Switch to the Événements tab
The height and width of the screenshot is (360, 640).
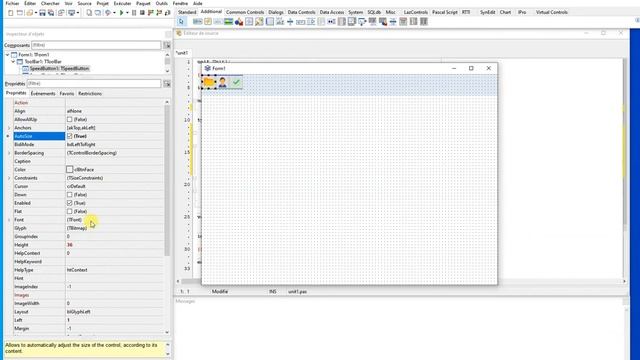click(43, 93)
